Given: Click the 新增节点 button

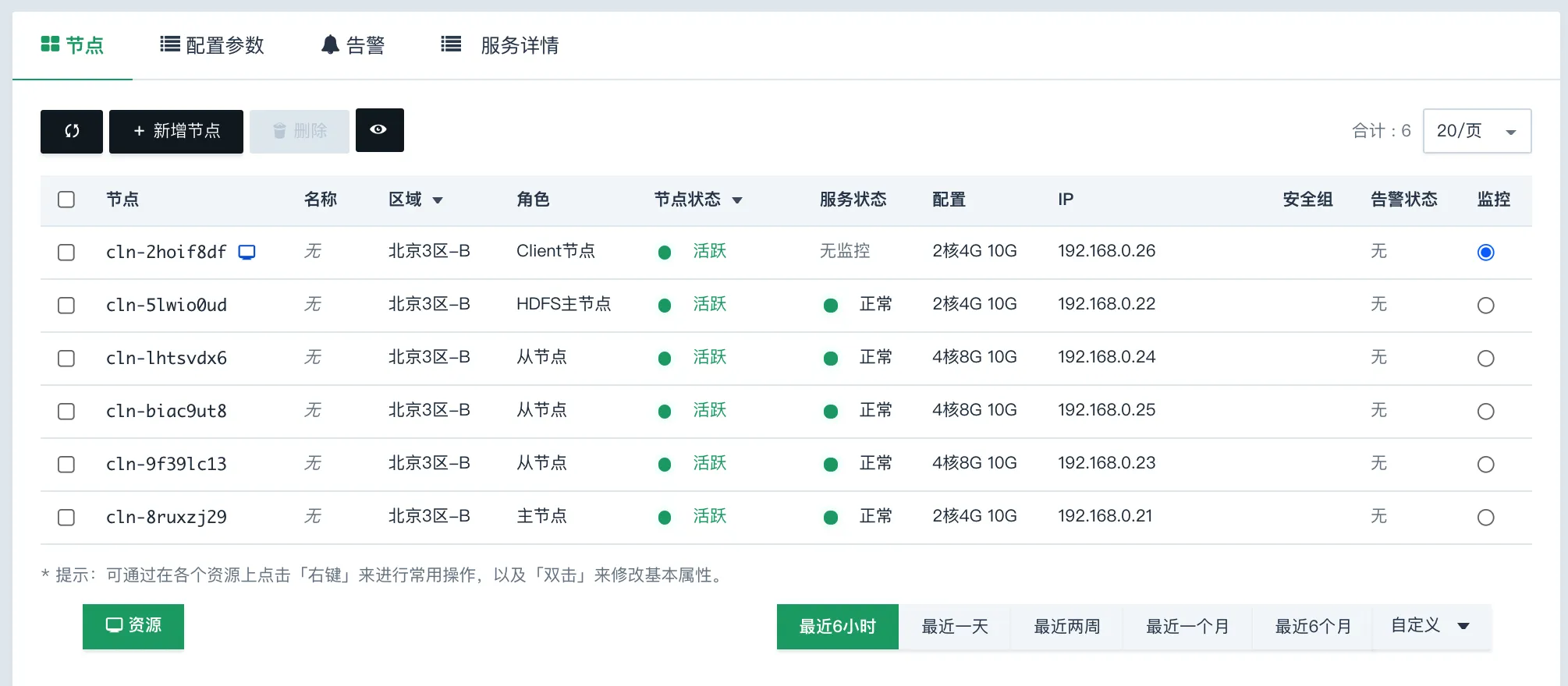Looking at the screenshot, I should pyautogui.click(x=176, y=131).
